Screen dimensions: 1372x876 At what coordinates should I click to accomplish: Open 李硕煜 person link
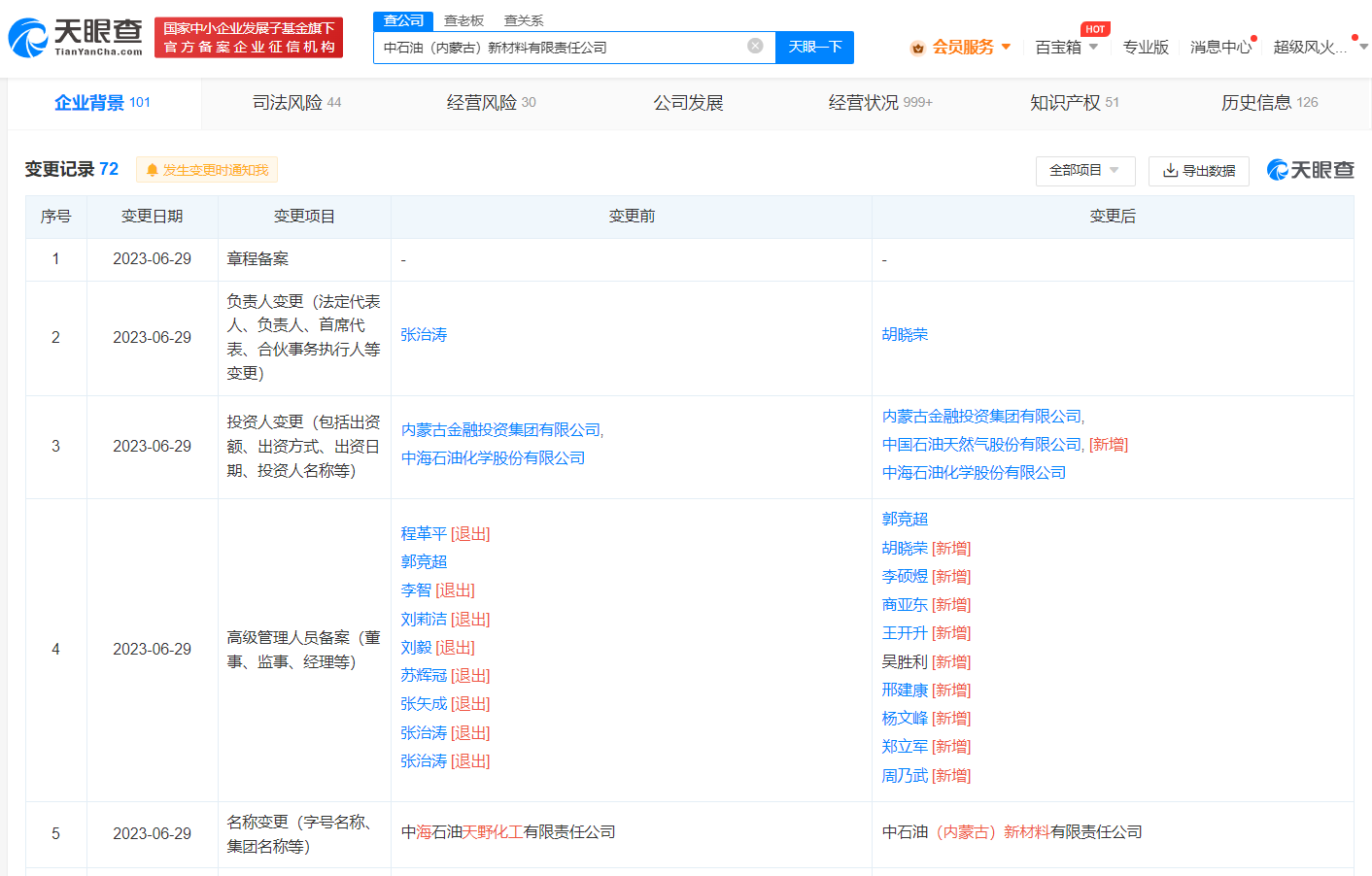coord(905,576)
